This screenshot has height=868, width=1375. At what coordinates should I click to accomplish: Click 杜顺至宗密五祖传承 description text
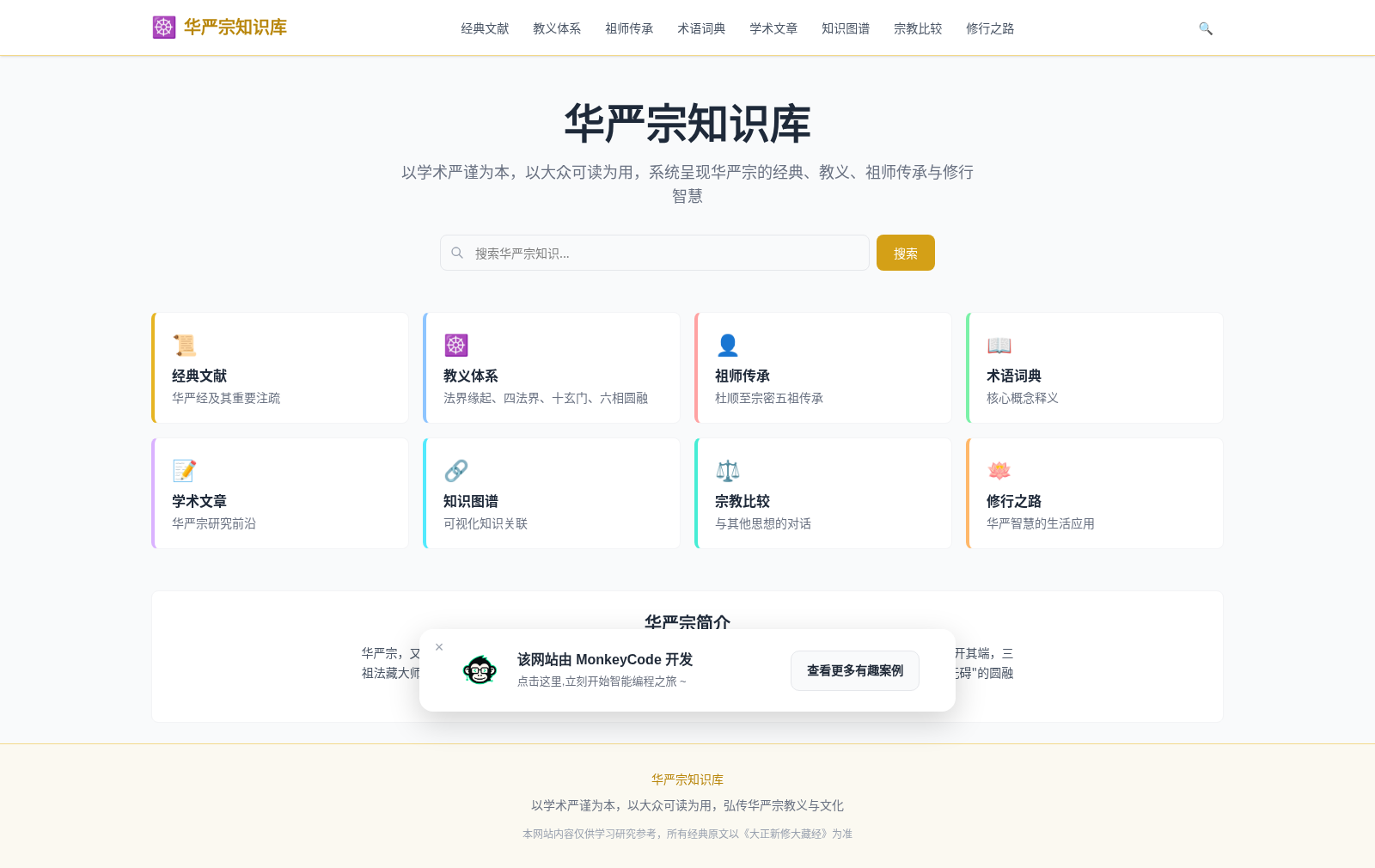pos(769,398)
